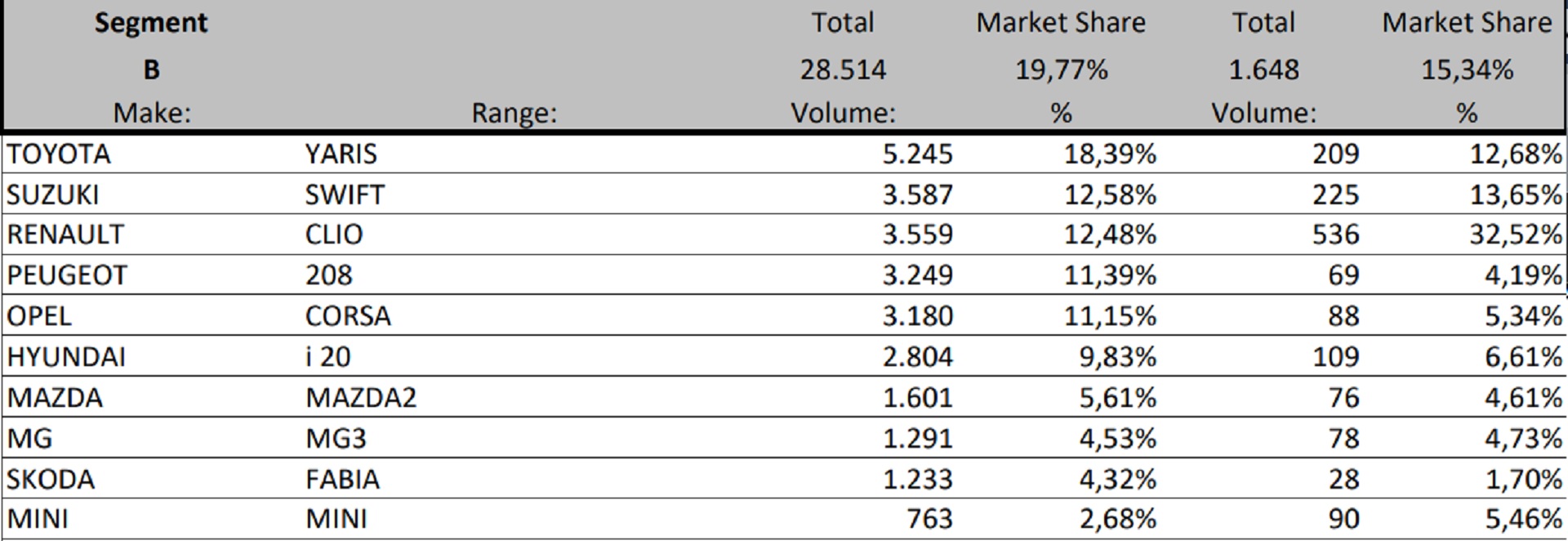The height and width of the screenshot is (541, 1568).
Task: Select Suzuki Swift volume 225
Action: pos(1335,194)
